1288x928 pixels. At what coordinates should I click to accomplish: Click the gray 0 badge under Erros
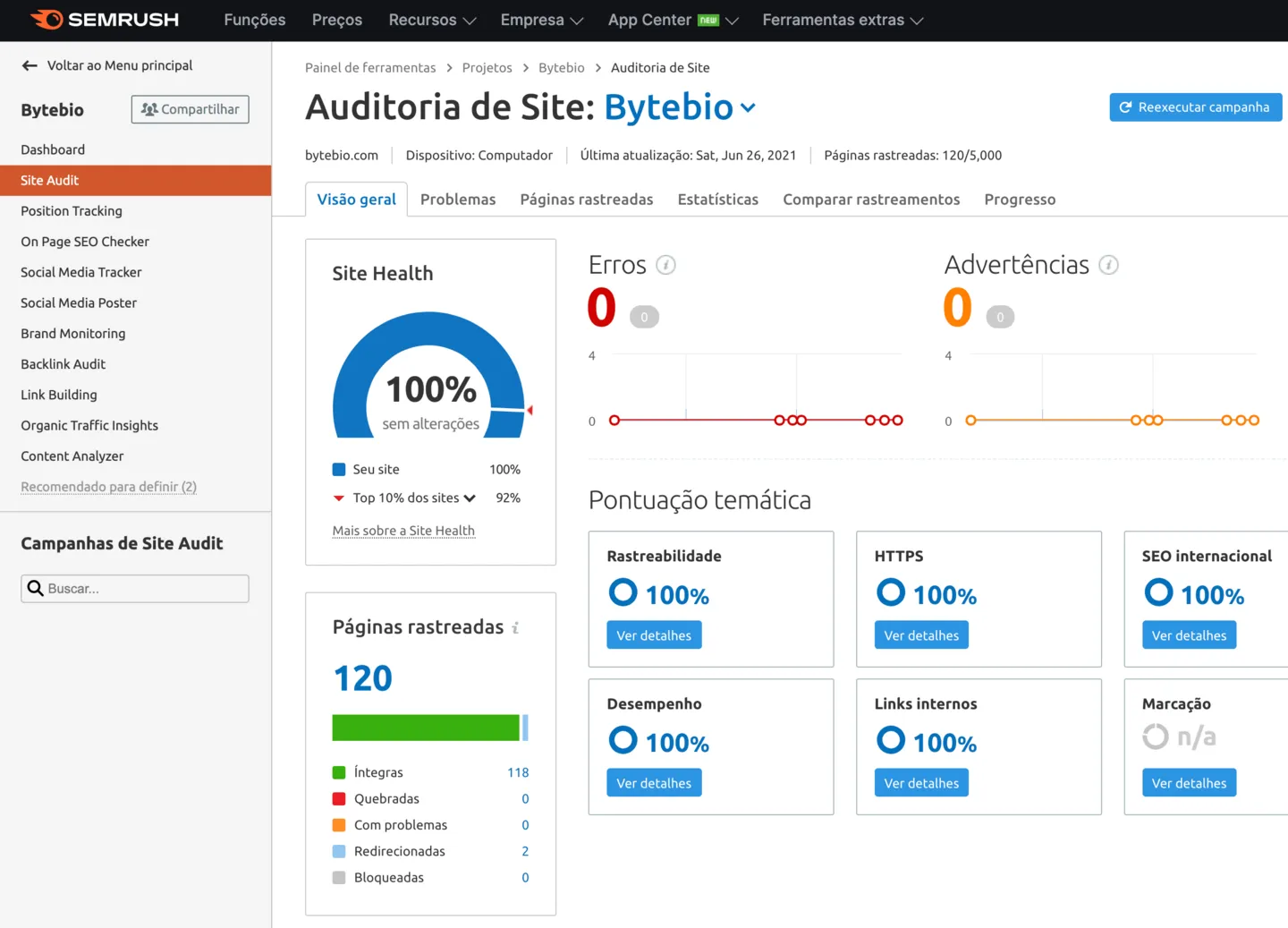pos(644,317)
